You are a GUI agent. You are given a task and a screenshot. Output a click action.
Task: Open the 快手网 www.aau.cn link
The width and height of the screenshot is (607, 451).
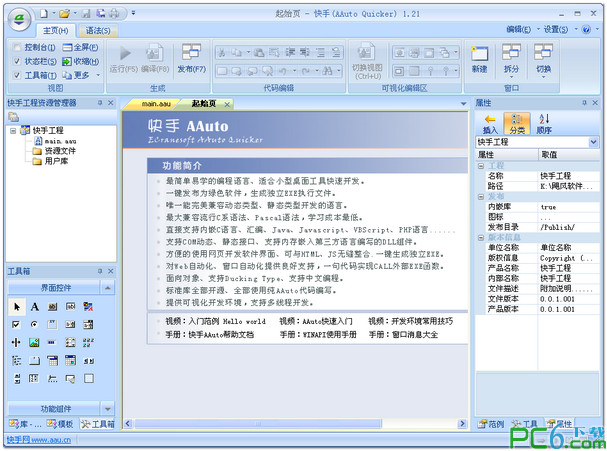tap(39, 439)
